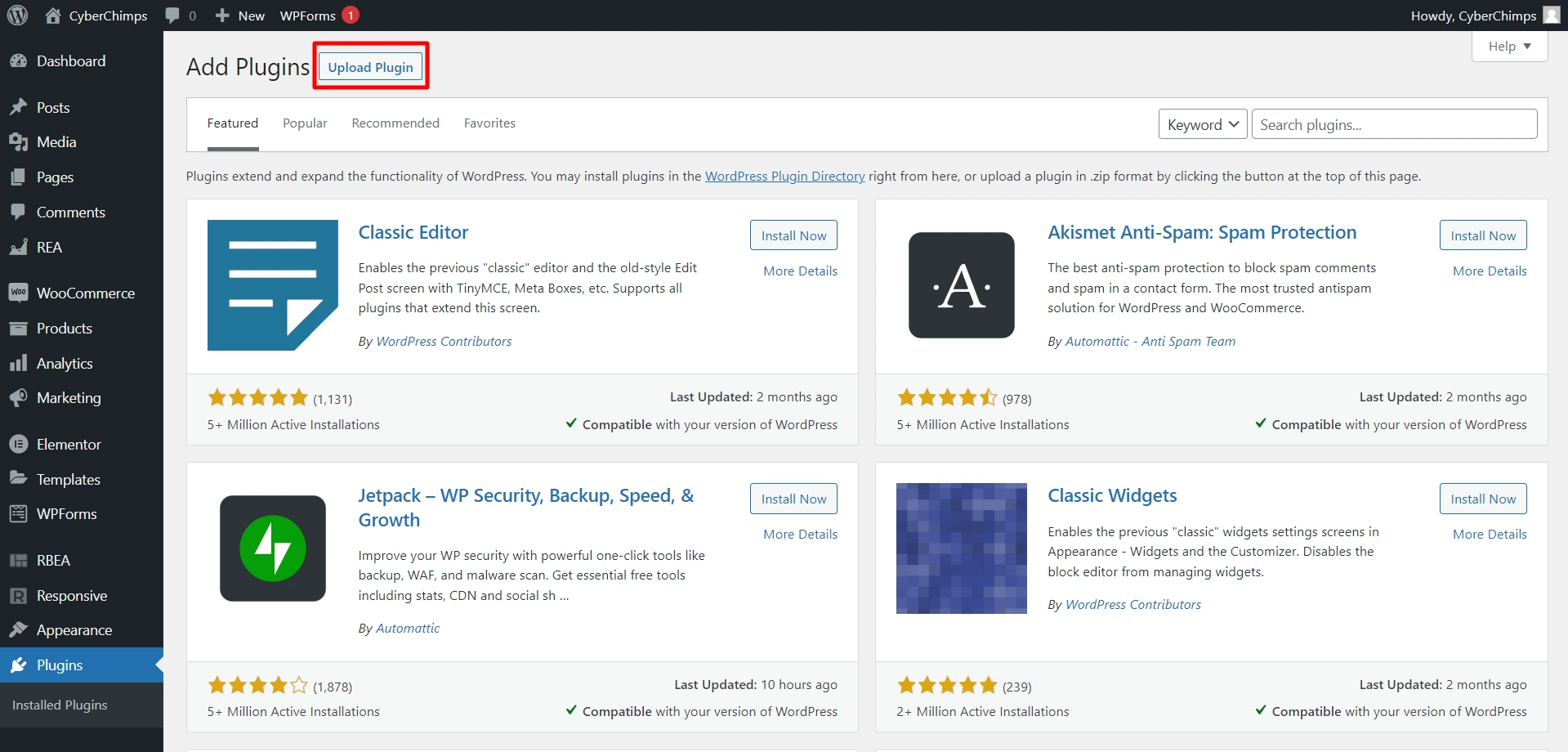Open WordPress Contributors link under Classic Widgets
Viewport: 1568px width, 752px height.
1133,605
